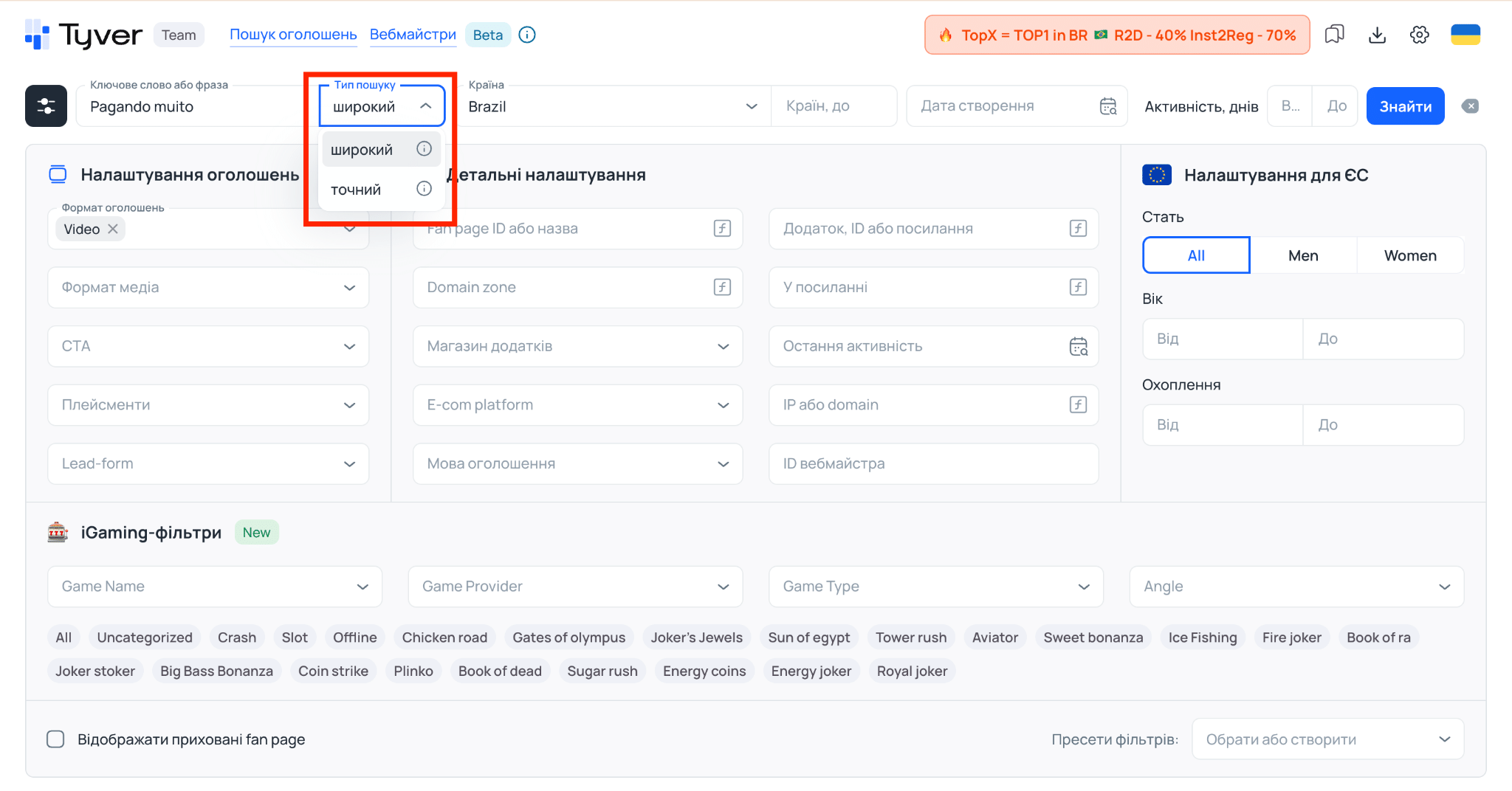1512x791 pixels.
Task: Click function icon in Domain zone field
Action: click(x=722, y=287)
